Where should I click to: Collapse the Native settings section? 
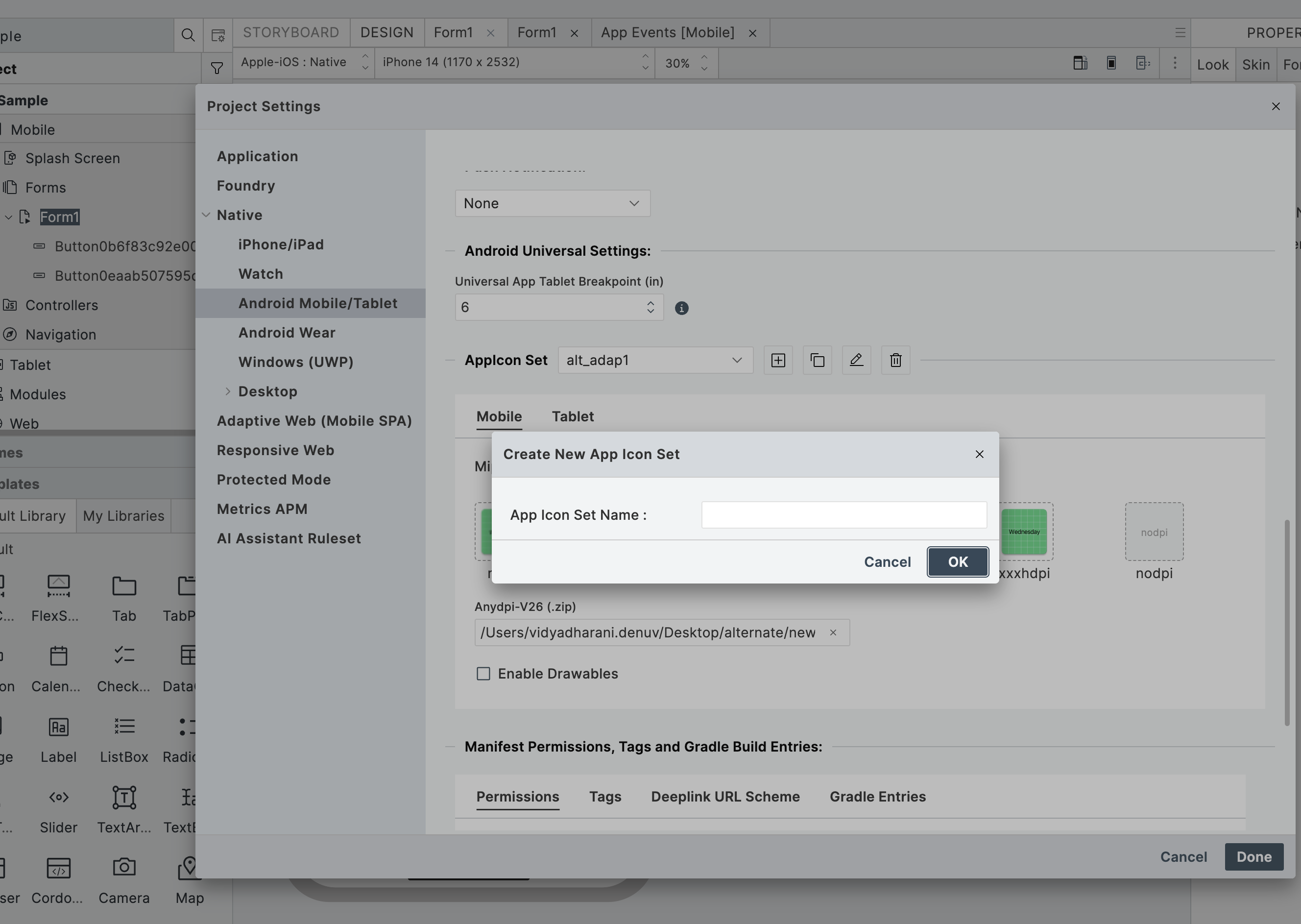click(x=207, y=215)
